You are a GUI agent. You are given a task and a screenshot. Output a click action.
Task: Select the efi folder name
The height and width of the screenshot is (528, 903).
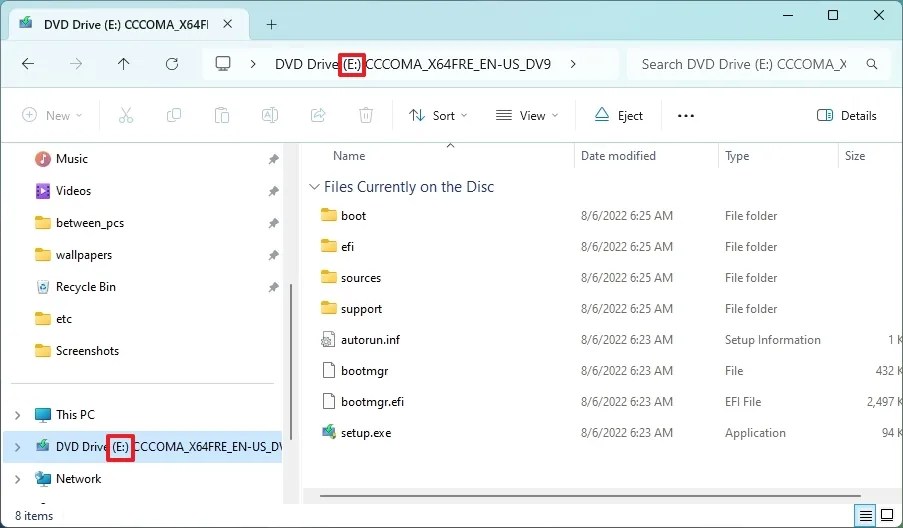[347, 246]
